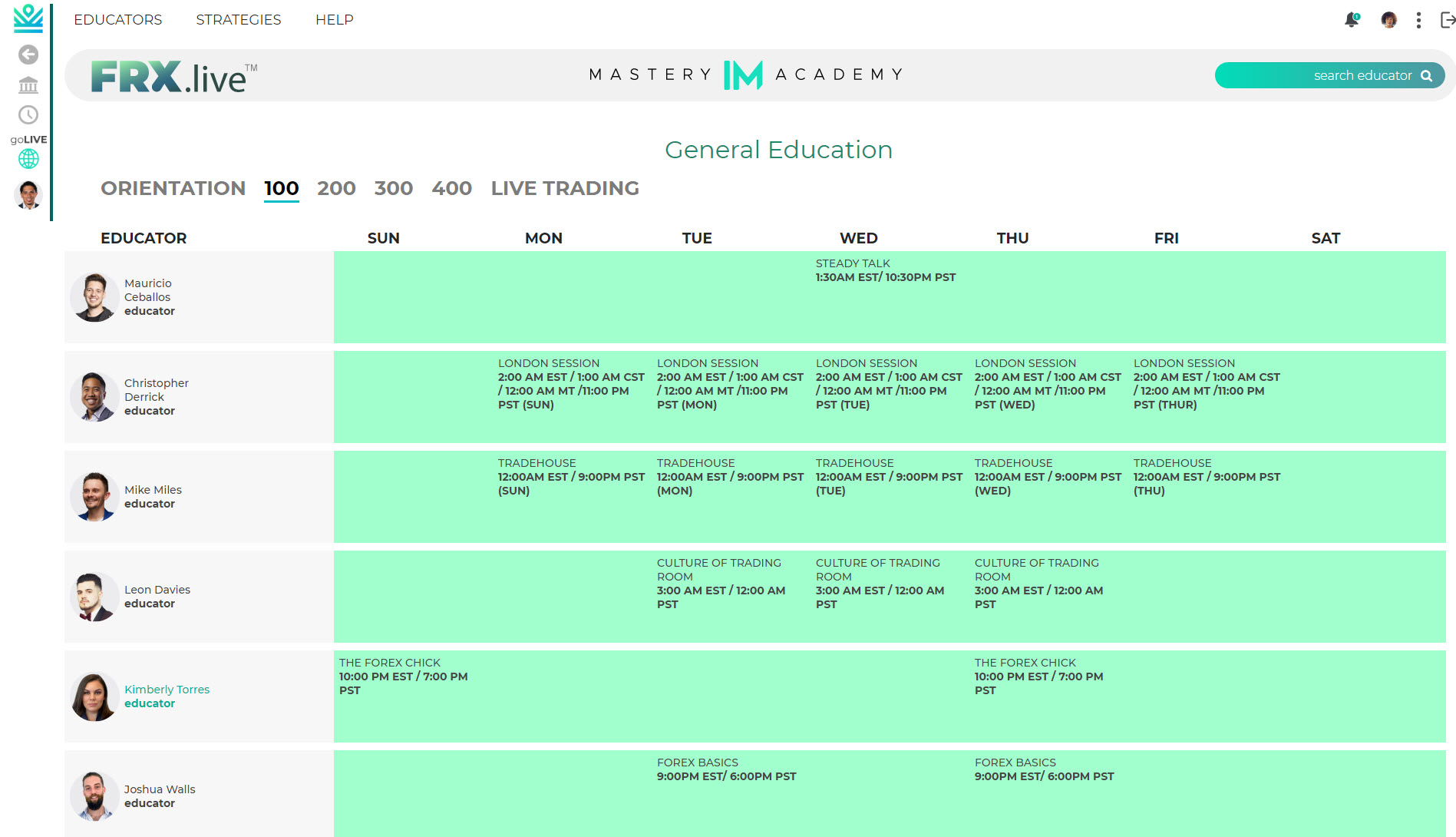The height and width of the screenshot is (837, 1456).
Task: Select the 400 level tab
Action: [x=452, y=188]
